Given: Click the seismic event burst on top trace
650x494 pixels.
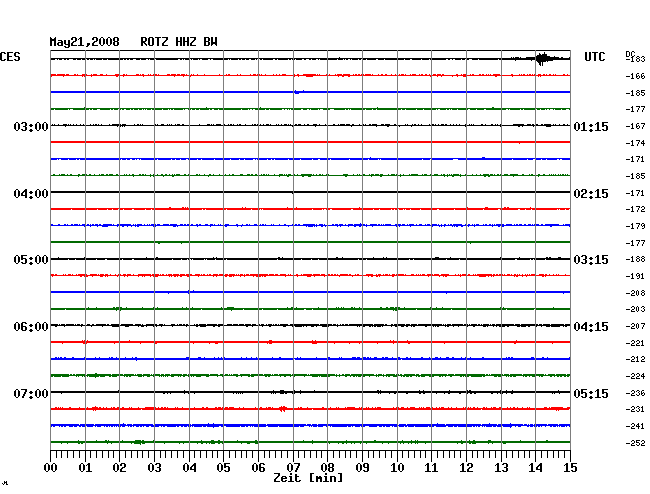Looking at the screenshot, I should coord(543,59).
